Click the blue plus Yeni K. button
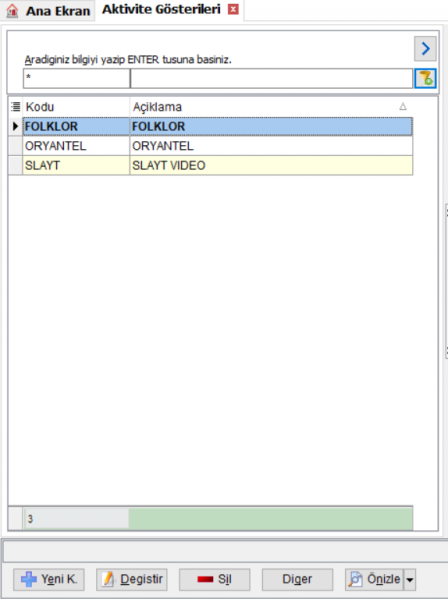 (49, 579)
